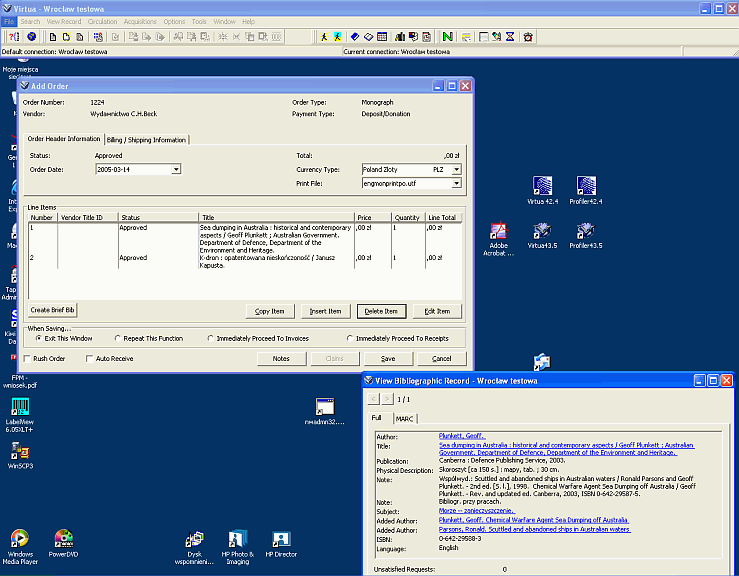Switch to MARC tab in bibliographic record
The height and width of the screenshot is (576, 739).
pyautogui.click(x=405, y=419)
